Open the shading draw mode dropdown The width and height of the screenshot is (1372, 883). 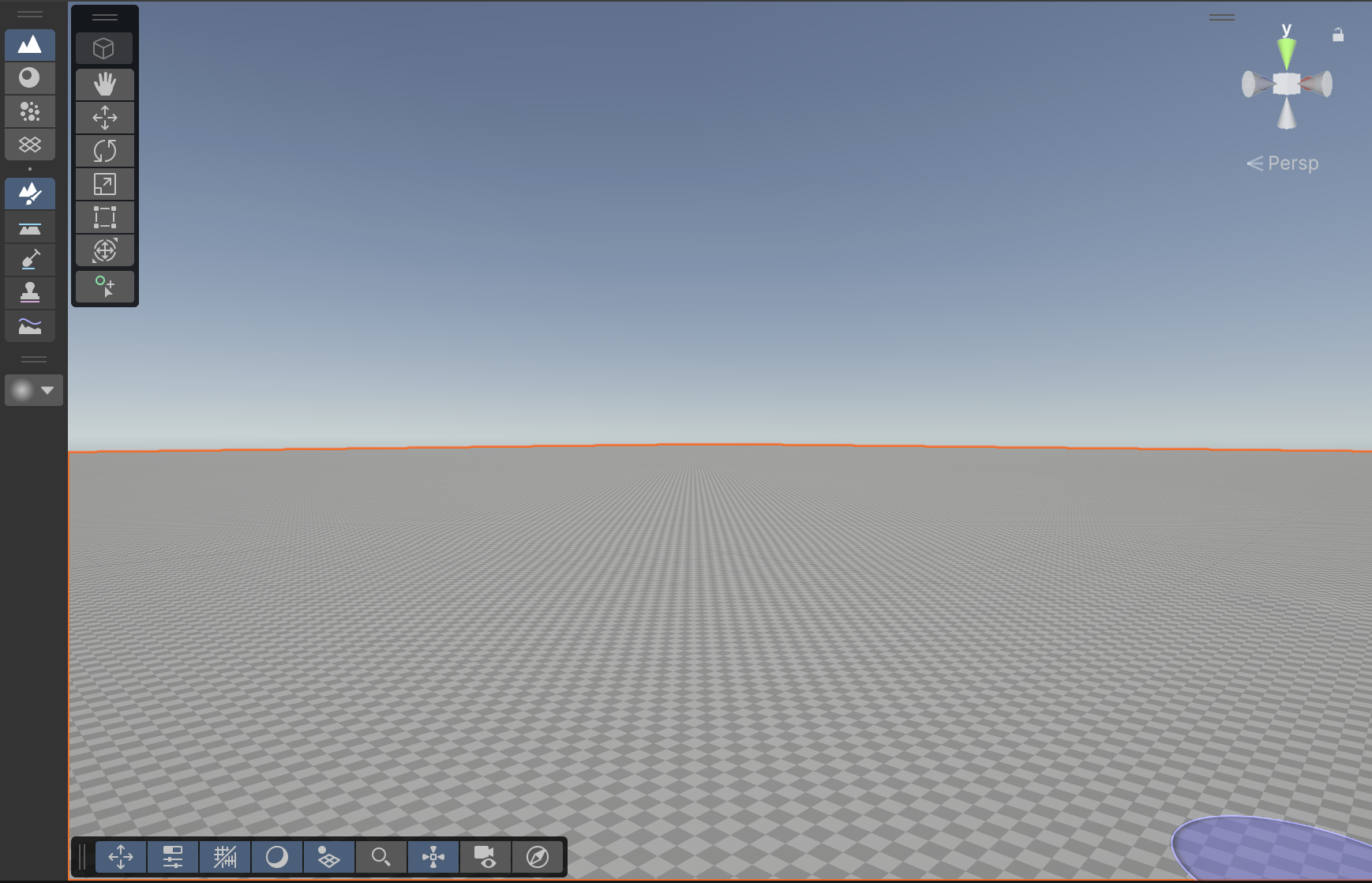(x=277, y=857)
